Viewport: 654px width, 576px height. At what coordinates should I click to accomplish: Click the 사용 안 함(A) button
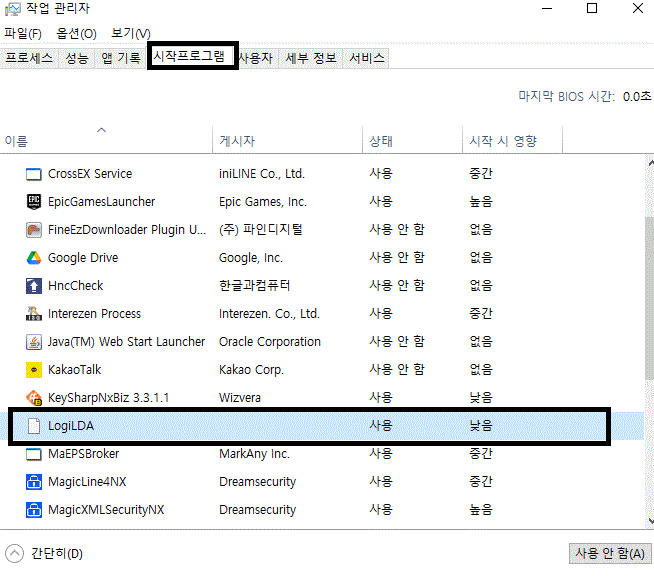(x=610, y=553)
